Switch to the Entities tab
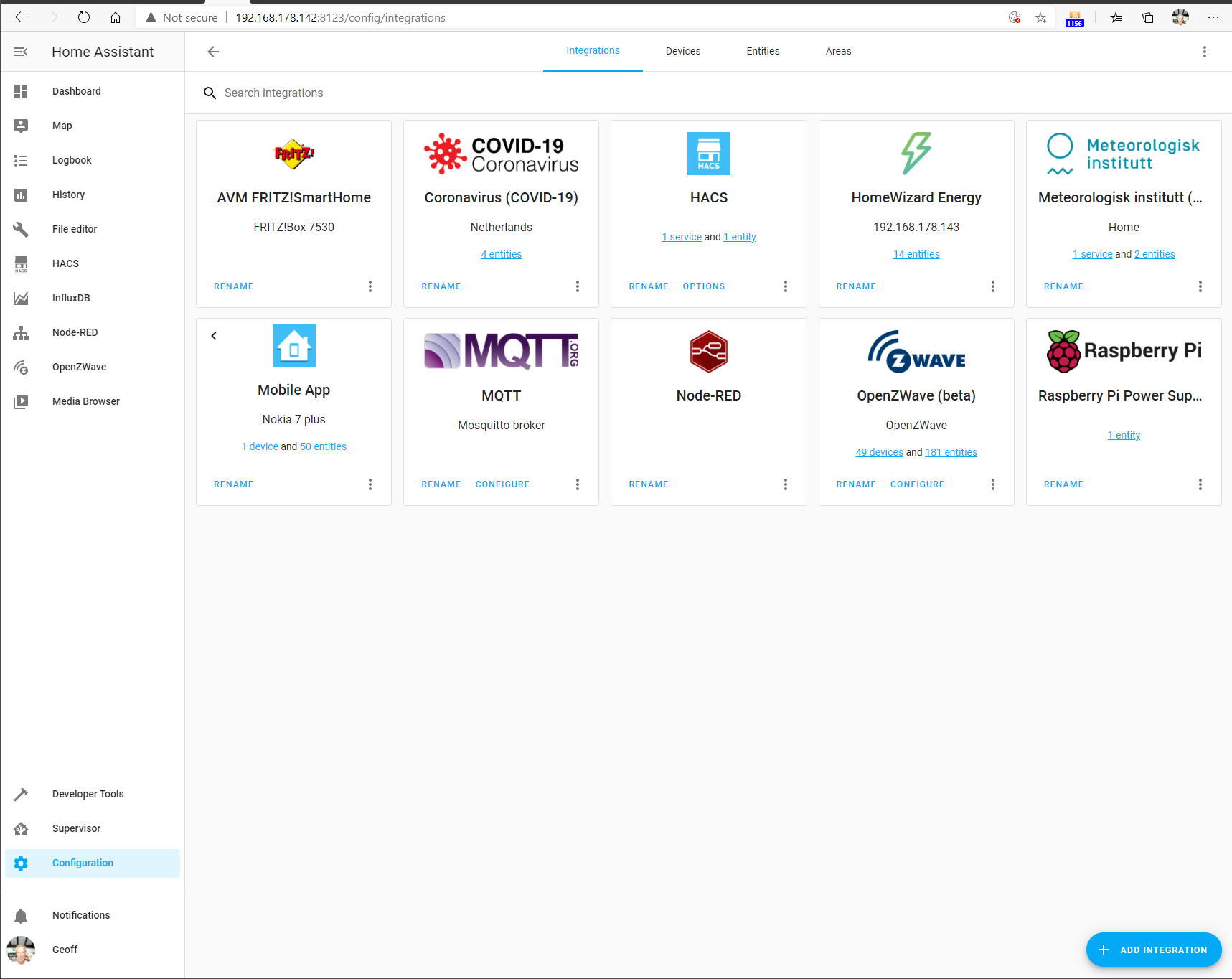This screenshot has width=1232, height=979. (763, 51)
